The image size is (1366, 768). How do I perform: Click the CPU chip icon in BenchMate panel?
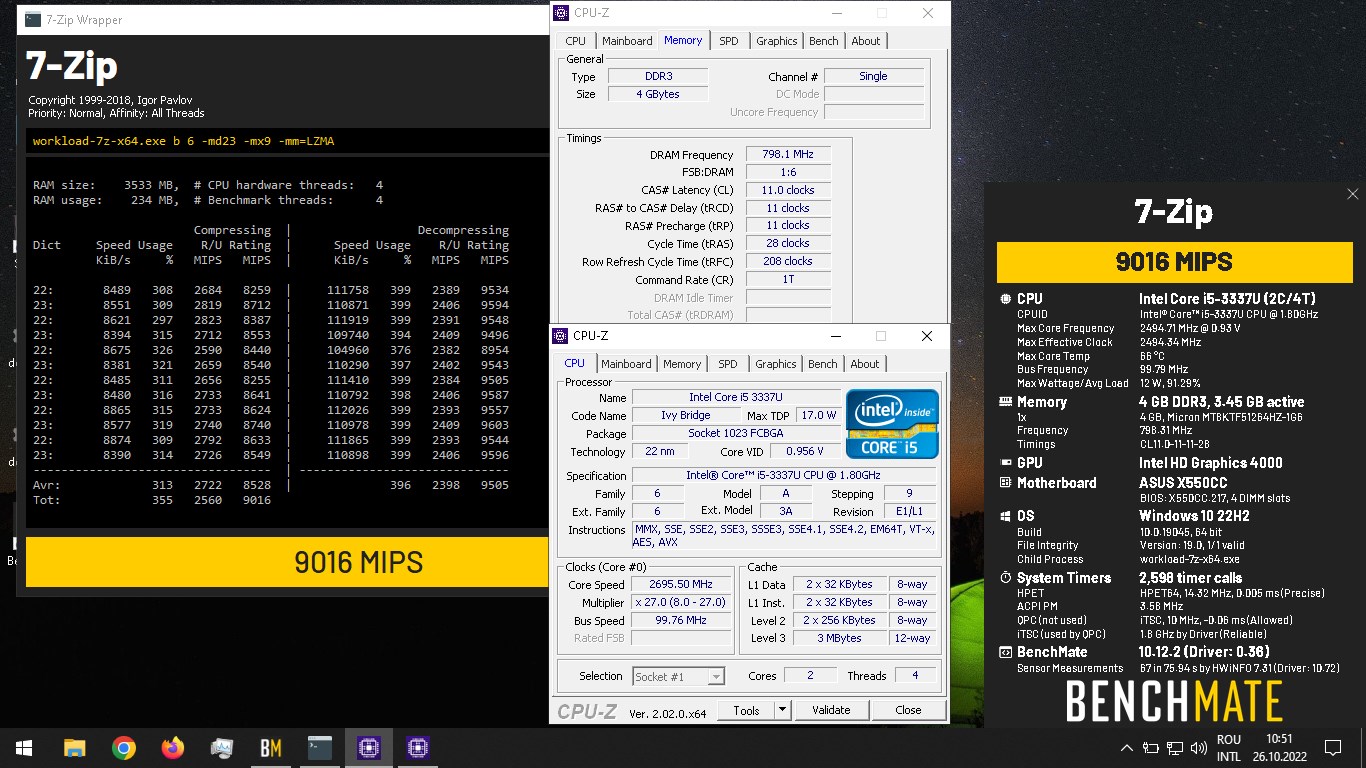pos(1005,299)
